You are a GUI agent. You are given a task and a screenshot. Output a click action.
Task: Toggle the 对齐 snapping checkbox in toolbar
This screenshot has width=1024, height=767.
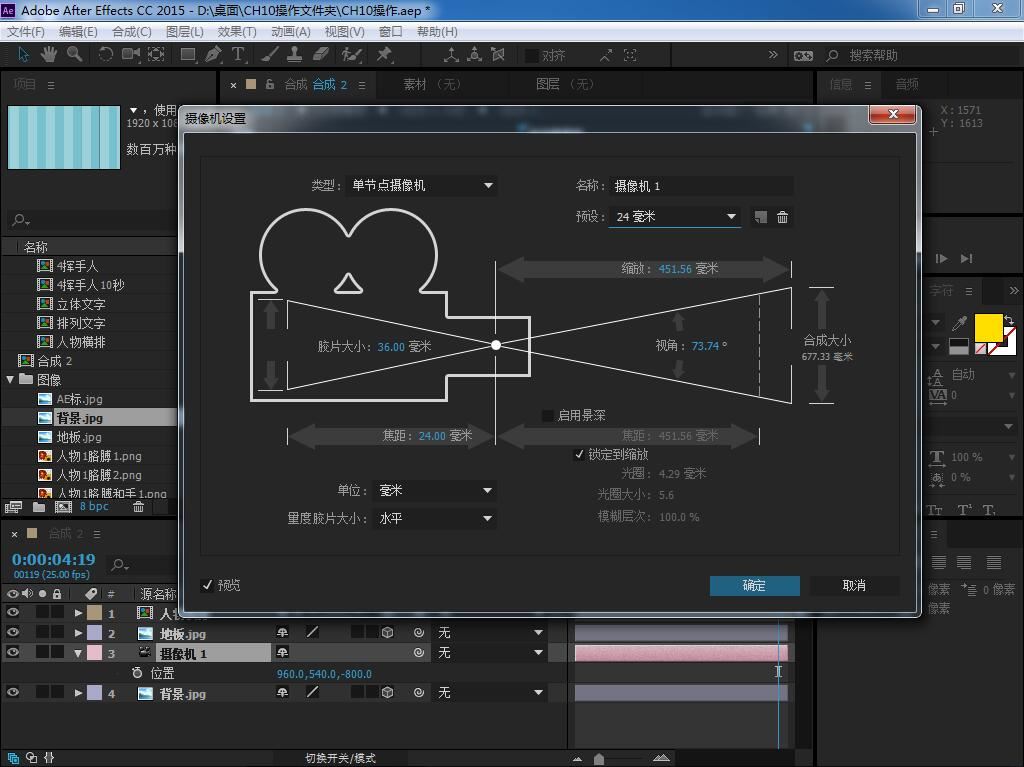(x=532, y=56)
